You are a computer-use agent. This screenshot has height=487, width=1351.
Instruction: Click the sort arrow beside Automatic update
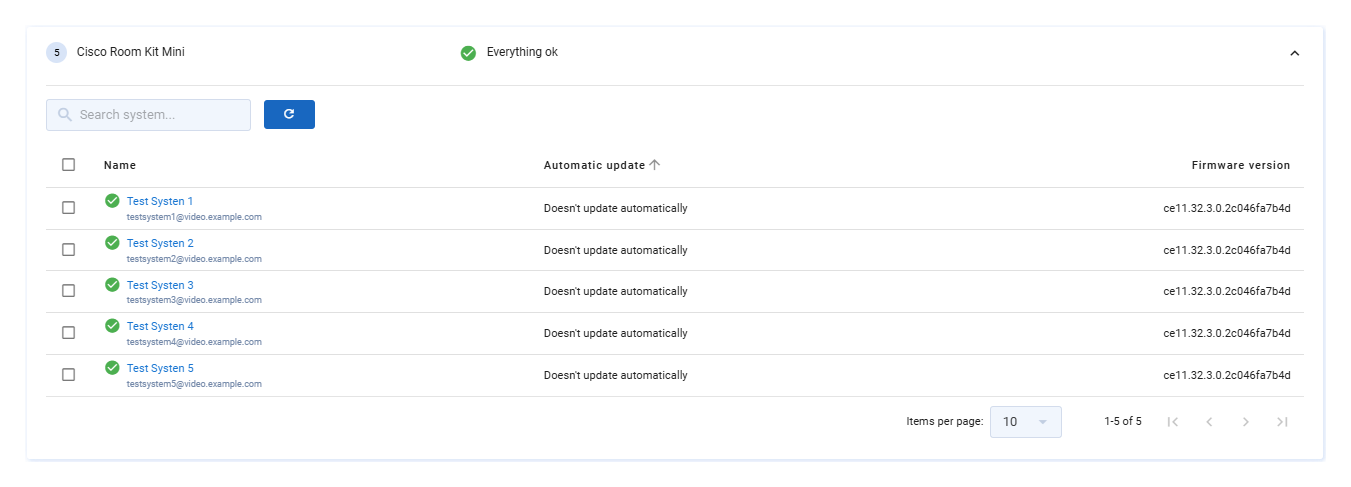pyautogui.click(x=655, y=165)
